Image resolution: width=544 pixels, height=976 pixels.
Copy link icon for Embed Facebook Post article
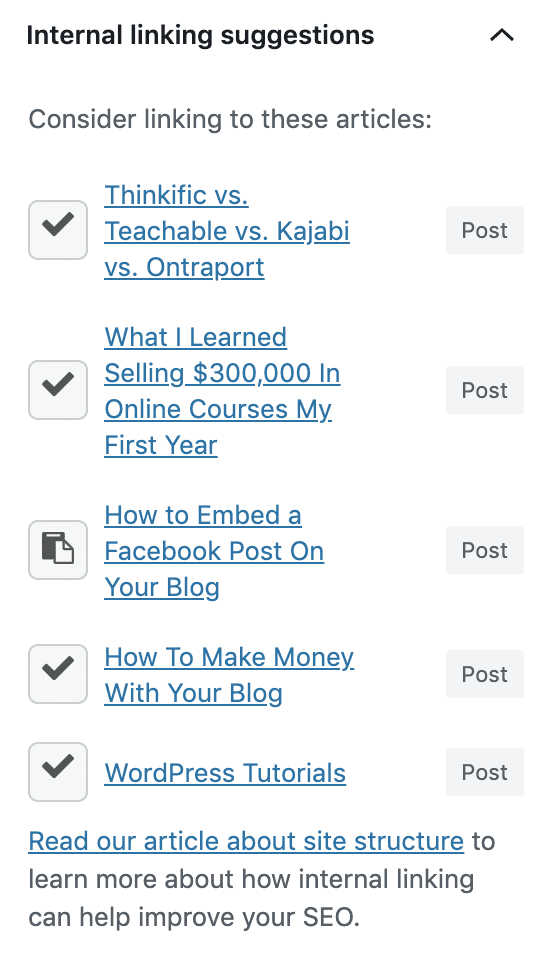tap(58, 550)
